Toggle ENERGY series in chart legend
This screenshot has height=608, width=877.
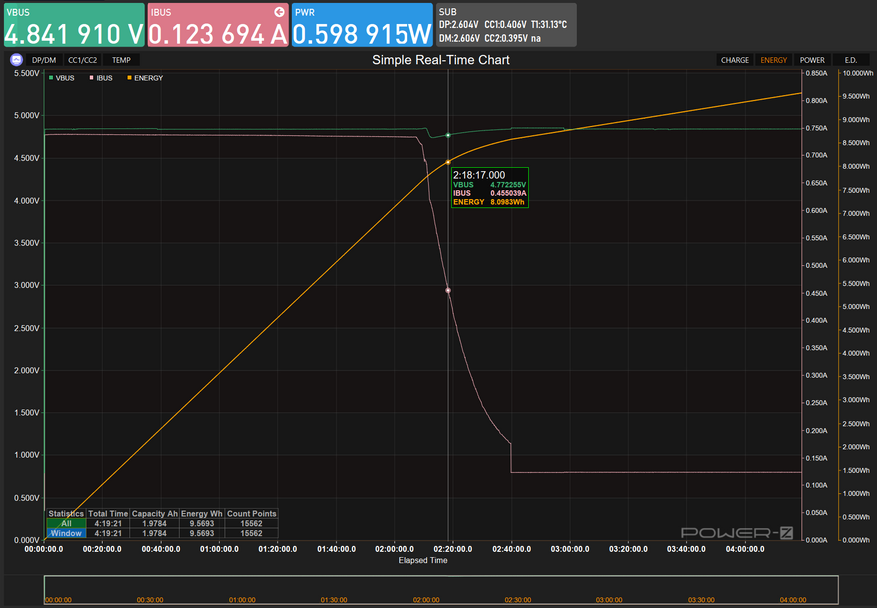tap(144, 78)
